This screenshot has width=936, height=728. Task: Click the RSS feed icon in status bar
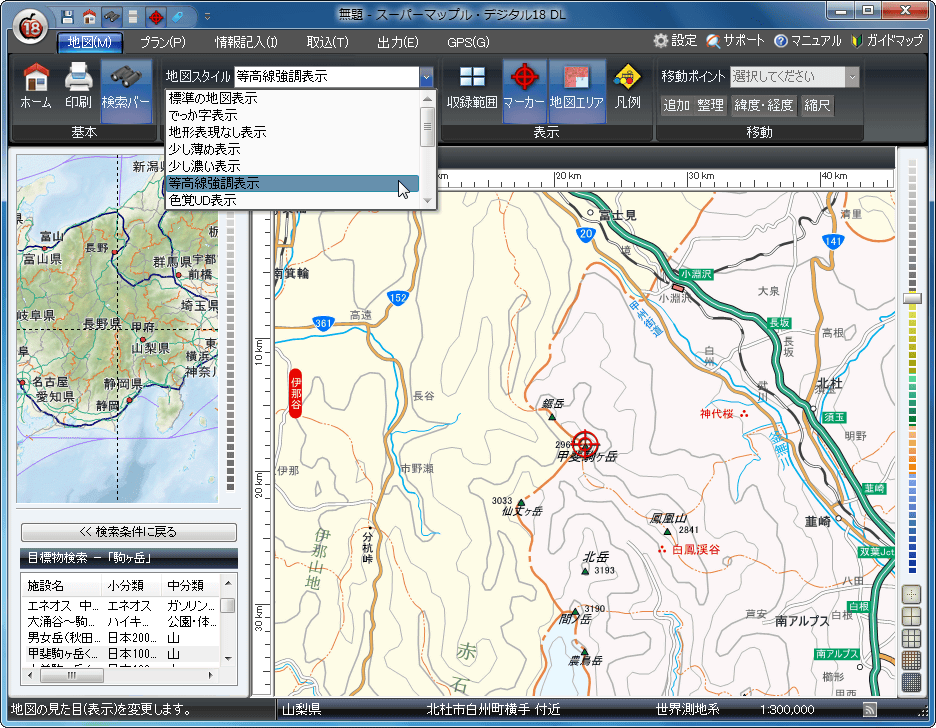click(x=870, y=709)
